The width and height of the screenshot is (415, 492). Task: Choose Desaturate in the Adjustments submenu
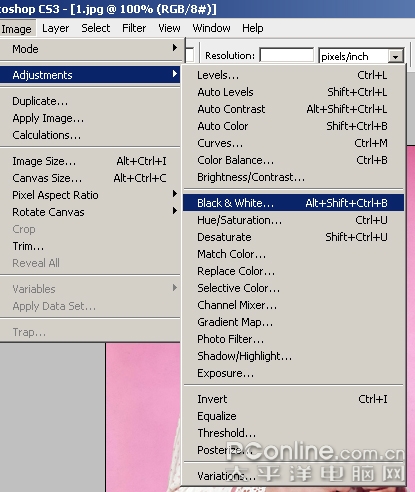293,237
